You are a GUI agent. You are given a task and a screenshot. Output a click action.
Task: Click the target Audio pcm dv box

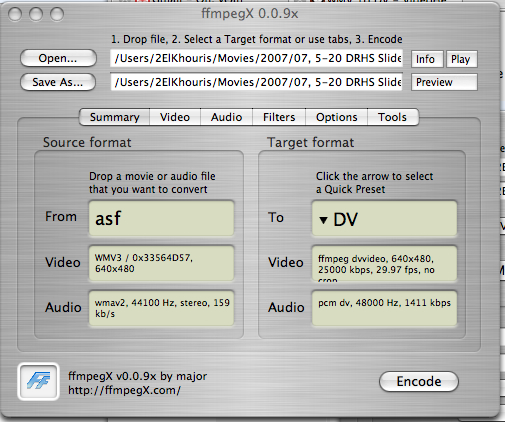384,308
